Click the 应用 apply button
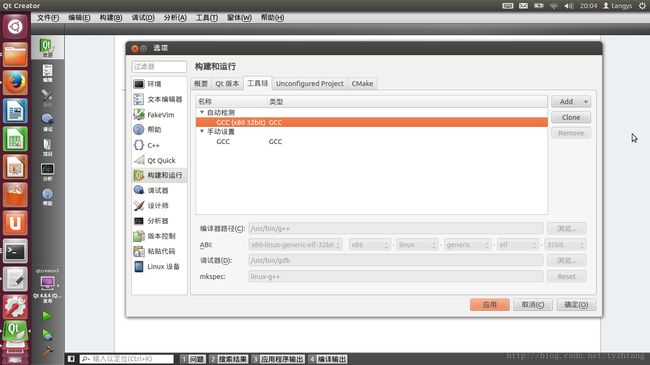This screenshot has height=365, width=650. point(490,304)
